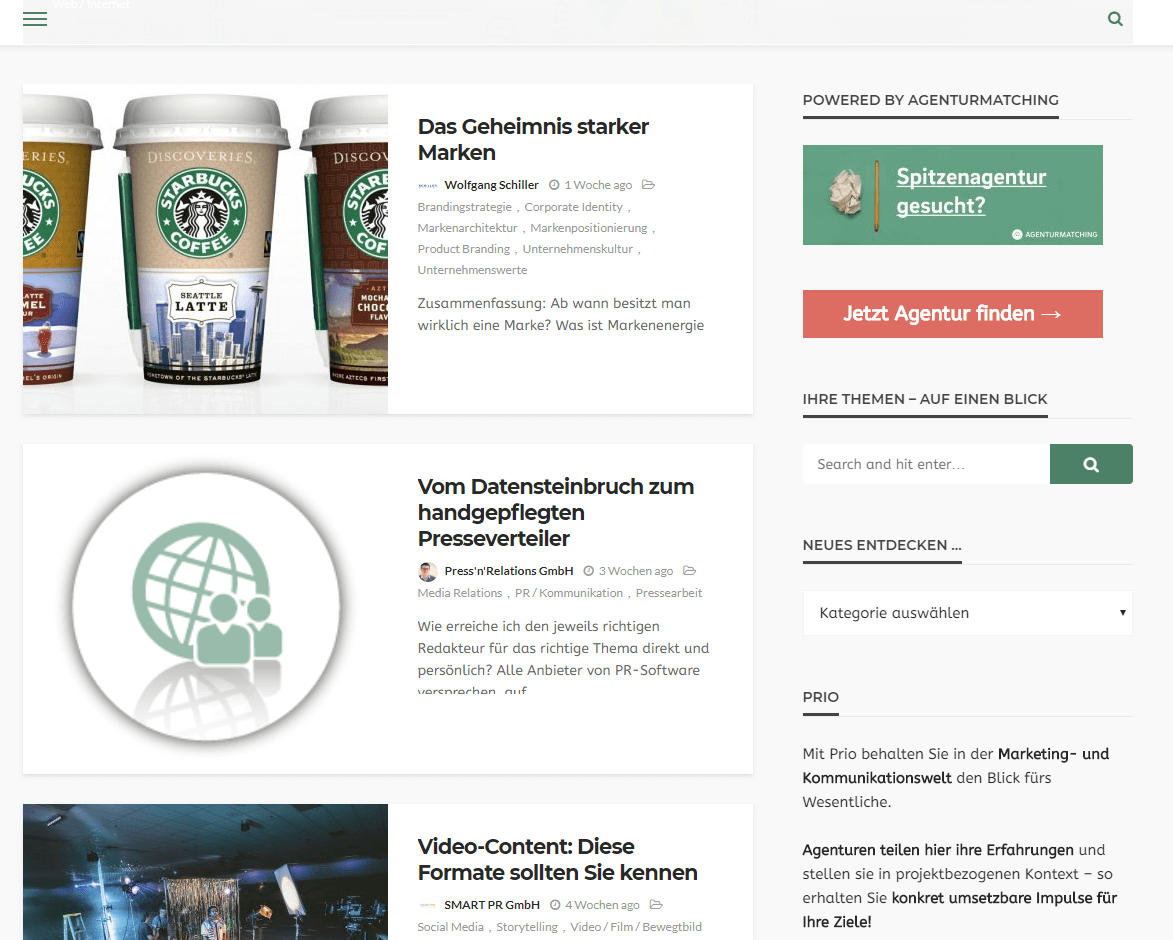
Task: Click excerpt starting 'Wie erreiche ich'
Action: 563,658
